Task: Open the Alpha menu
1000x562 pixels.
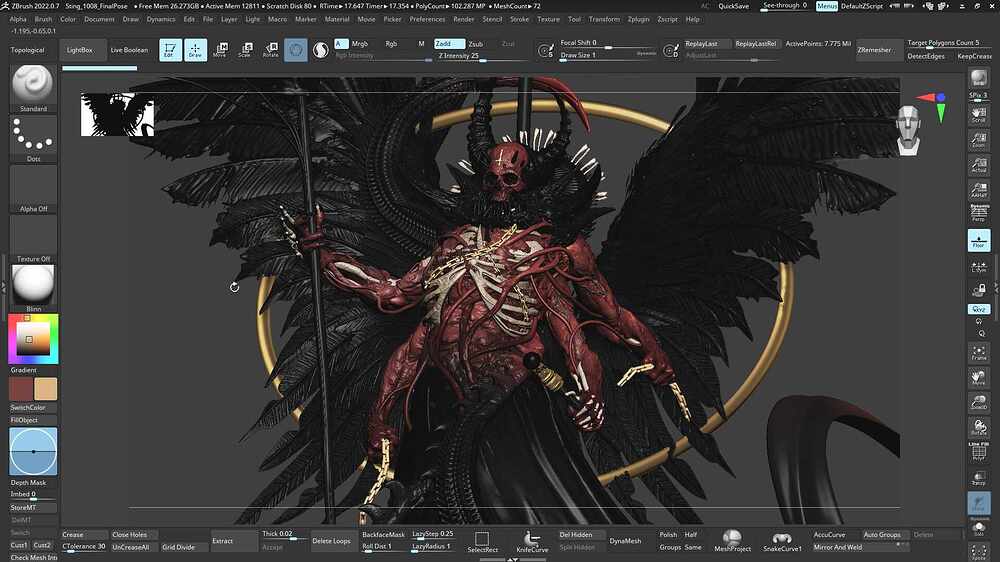Action: pos(18,19)
